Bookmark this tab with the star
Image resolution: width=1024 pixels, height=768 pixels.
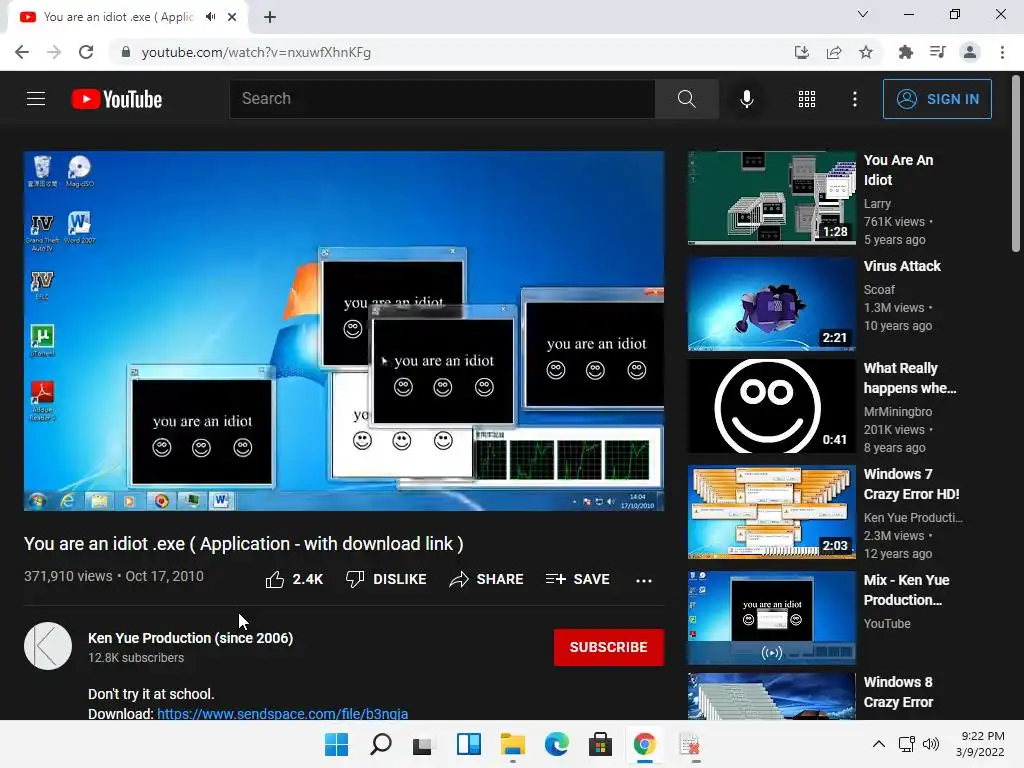[866, 52]
